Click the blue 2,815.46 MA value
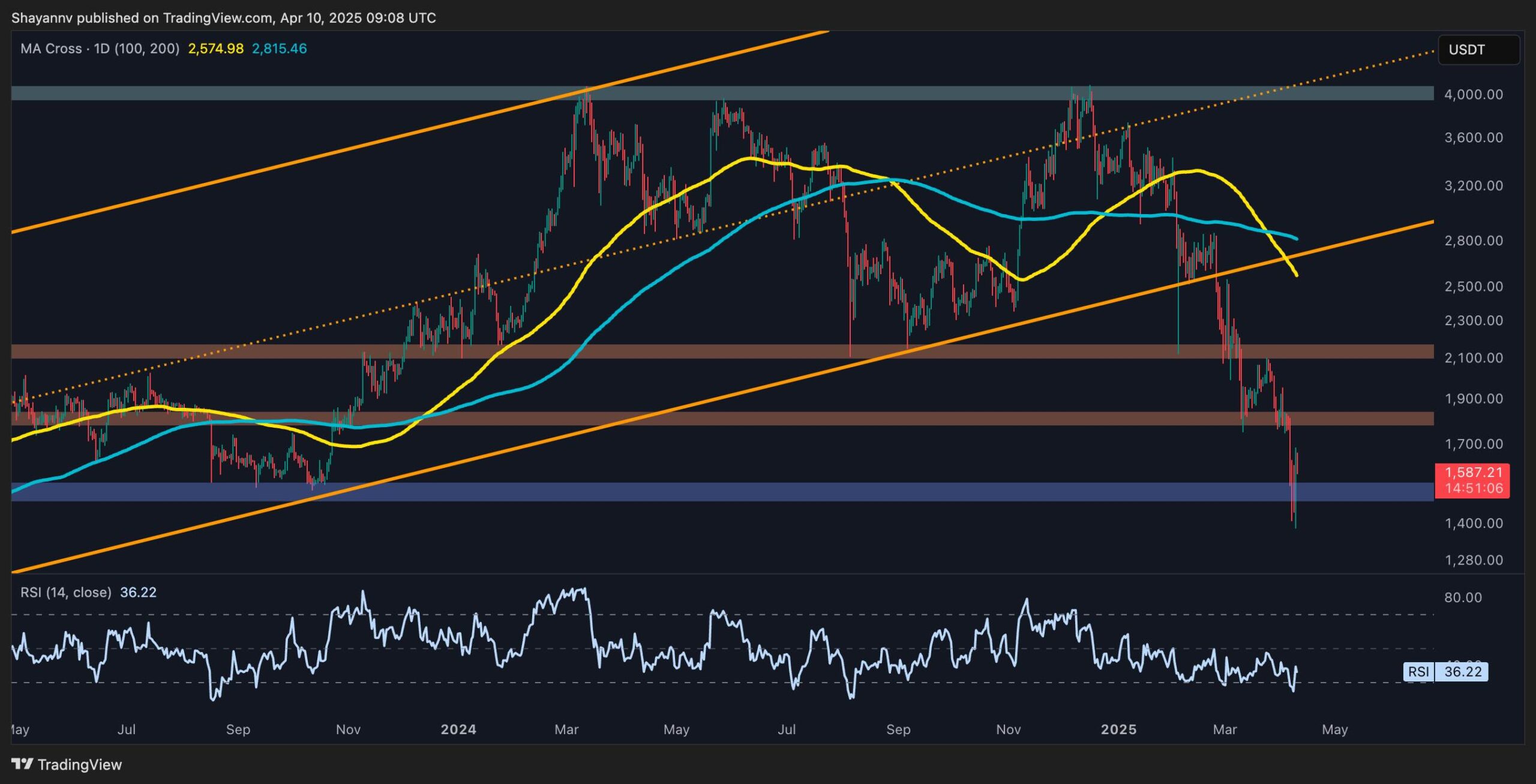The image size is (1536, 784). (x=279, y=49)
